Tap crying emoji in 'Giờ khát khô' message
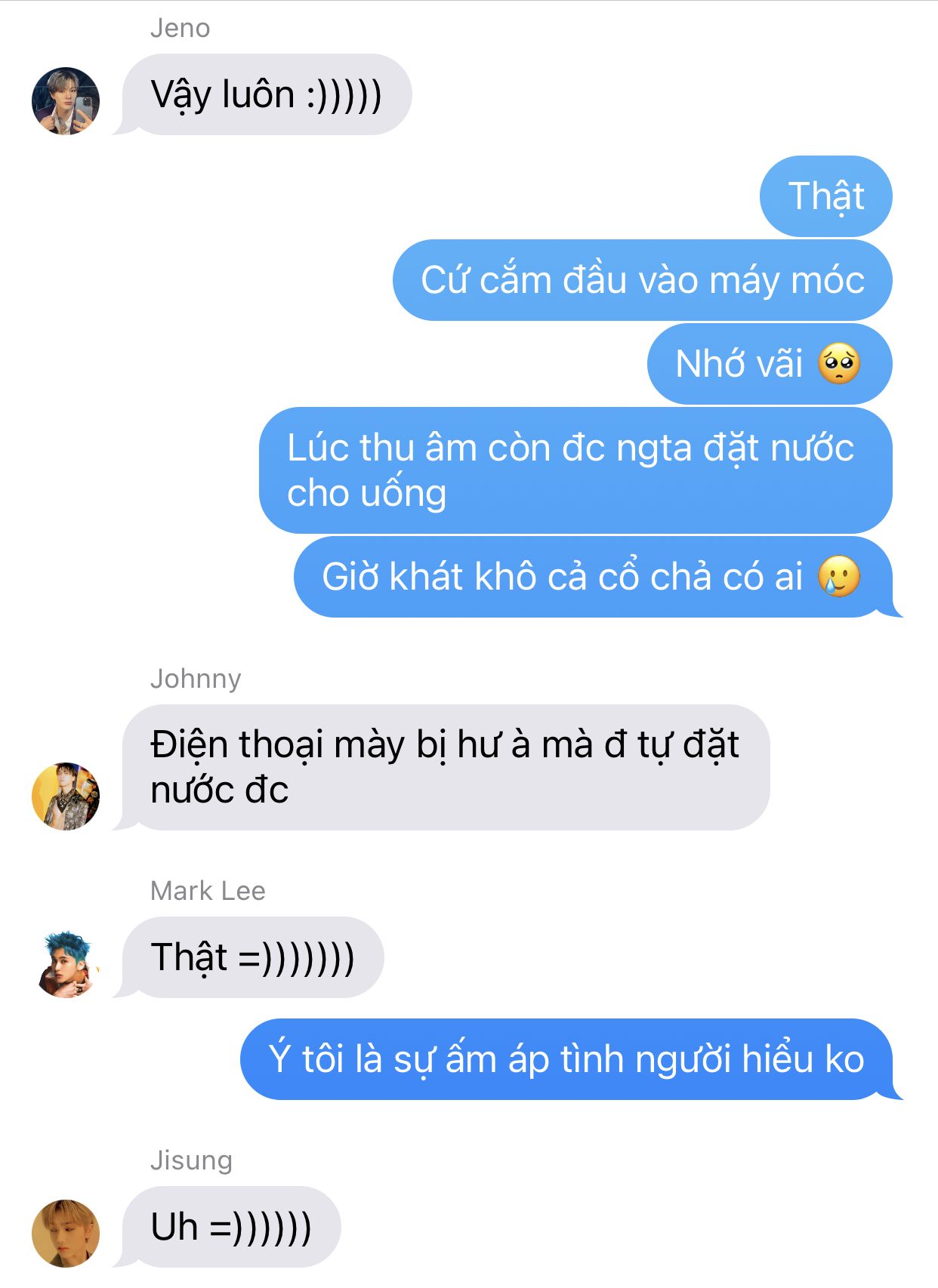This screenshot has width=938, height=1288. click(x=839, y=577)
